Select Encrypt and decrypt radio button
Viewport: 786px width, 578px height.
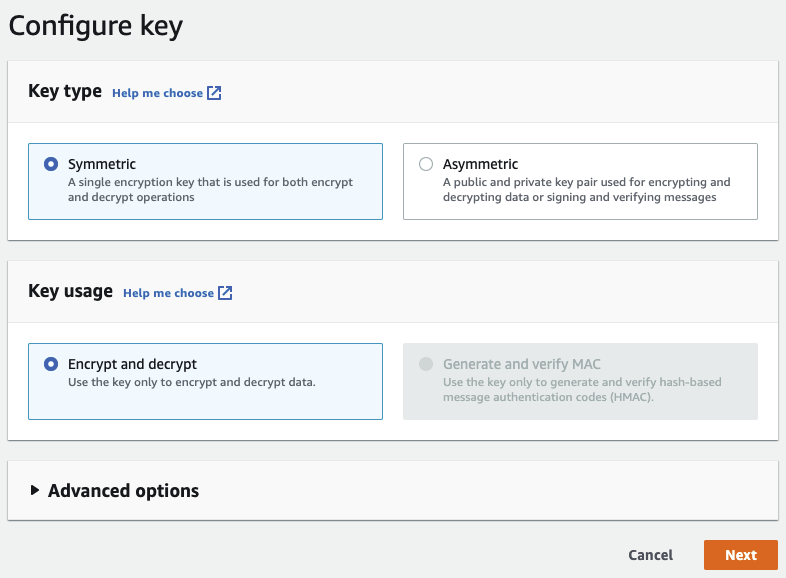(51, 365)
